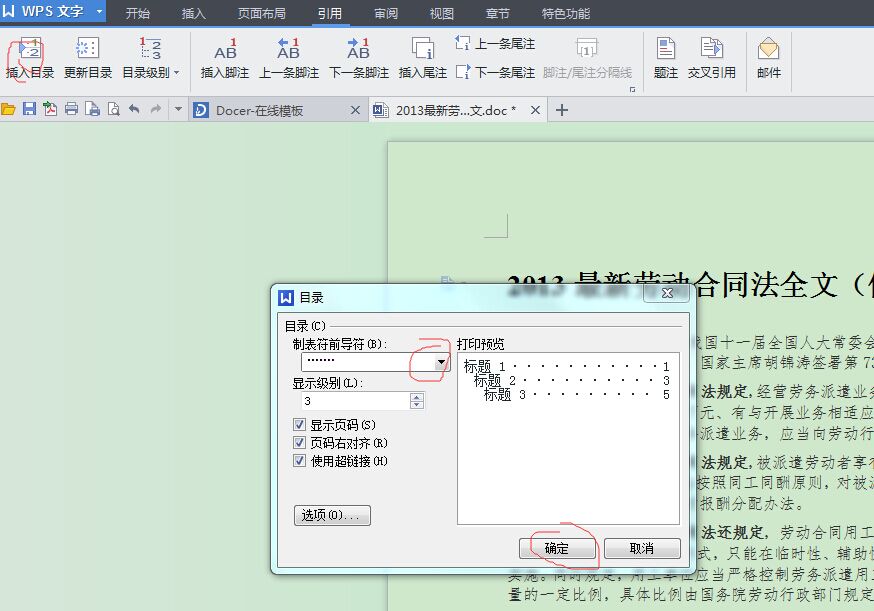Close the 目录 dialog with X button

point(667,293)
